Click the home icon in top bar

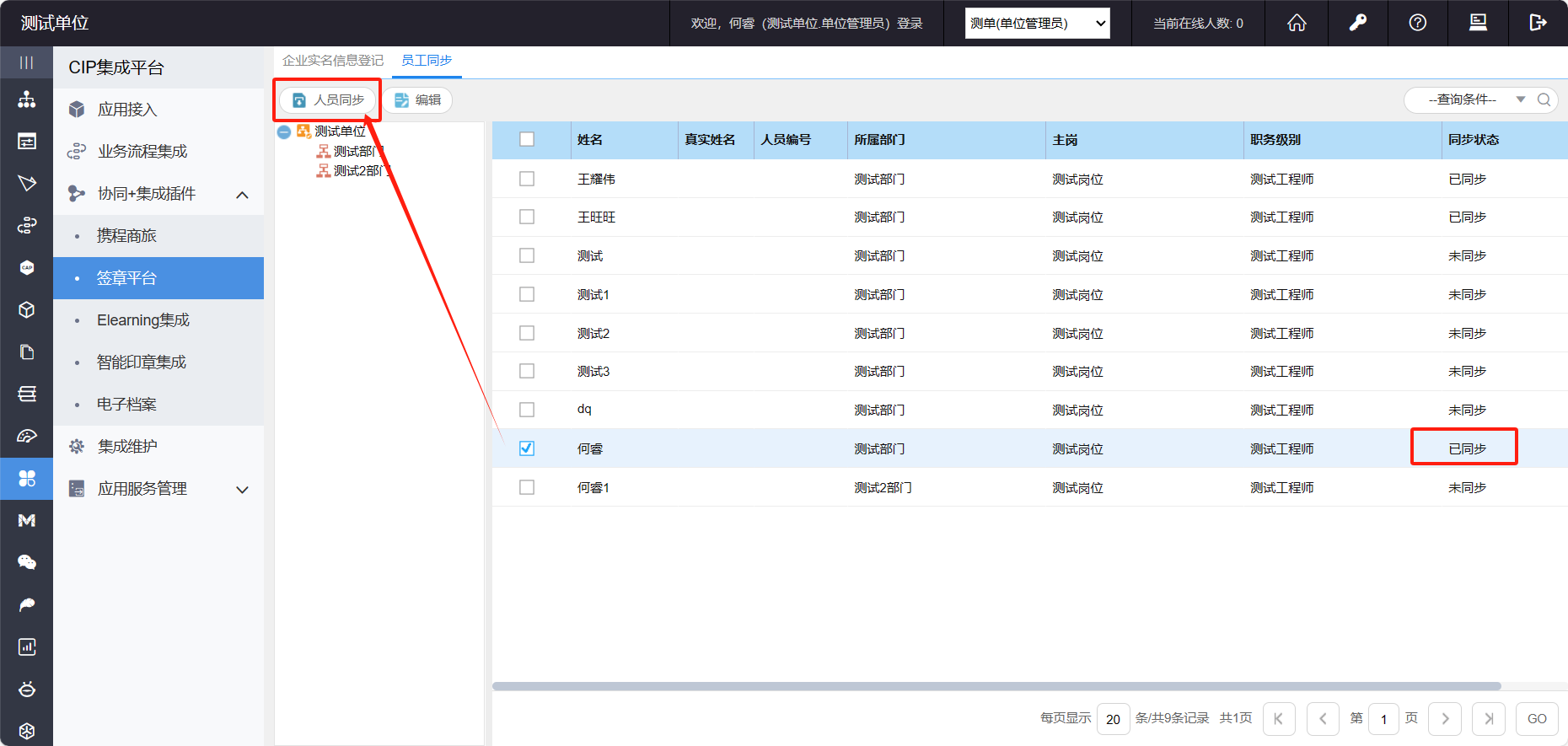tap(1297, 23)
